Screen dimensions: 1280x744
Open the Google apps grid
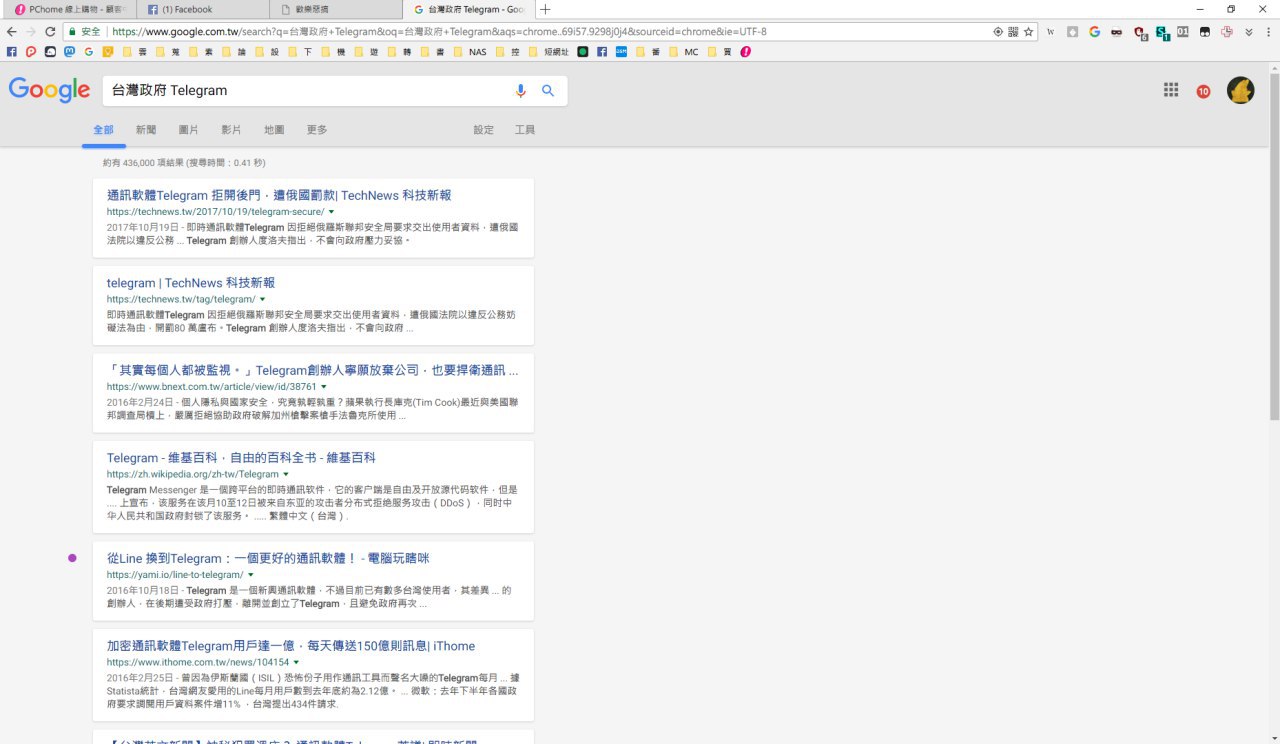1171,90
